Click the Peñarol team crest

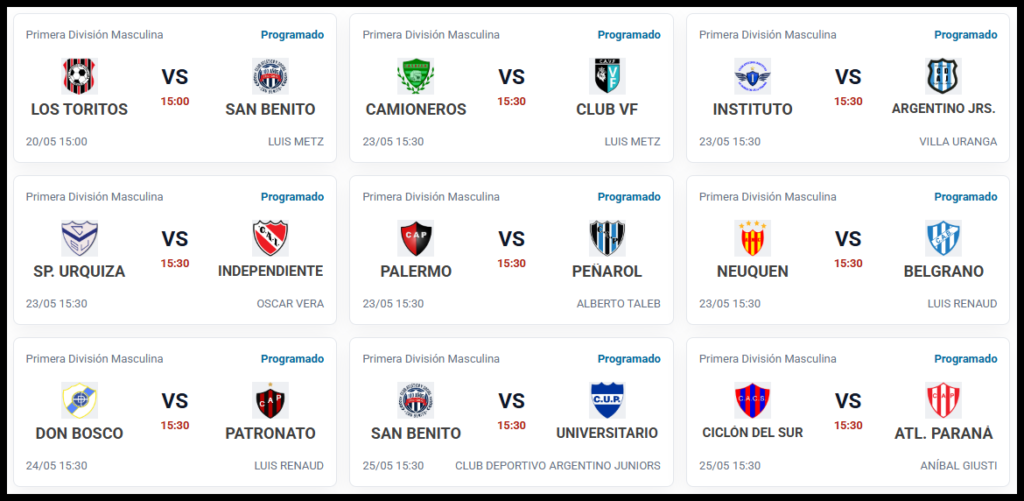click(x=607, y=238)
